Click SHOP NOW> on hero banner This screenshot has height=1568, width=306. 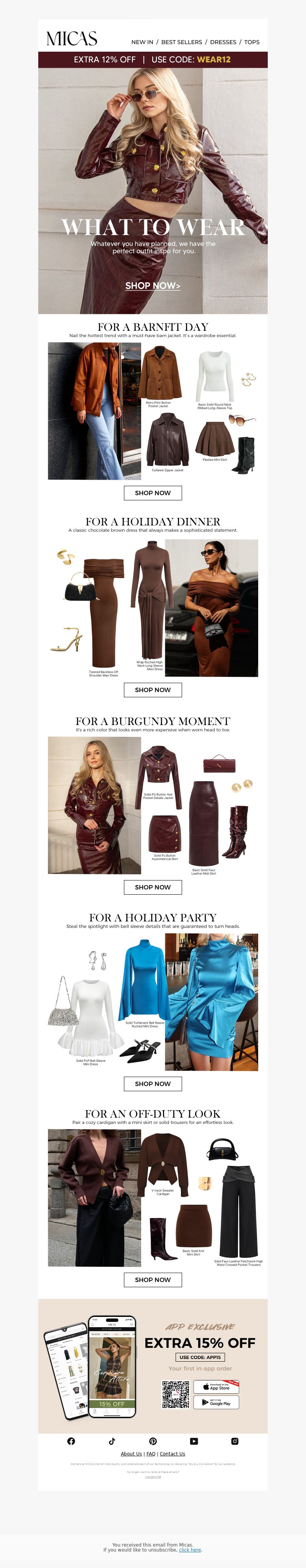153,286
